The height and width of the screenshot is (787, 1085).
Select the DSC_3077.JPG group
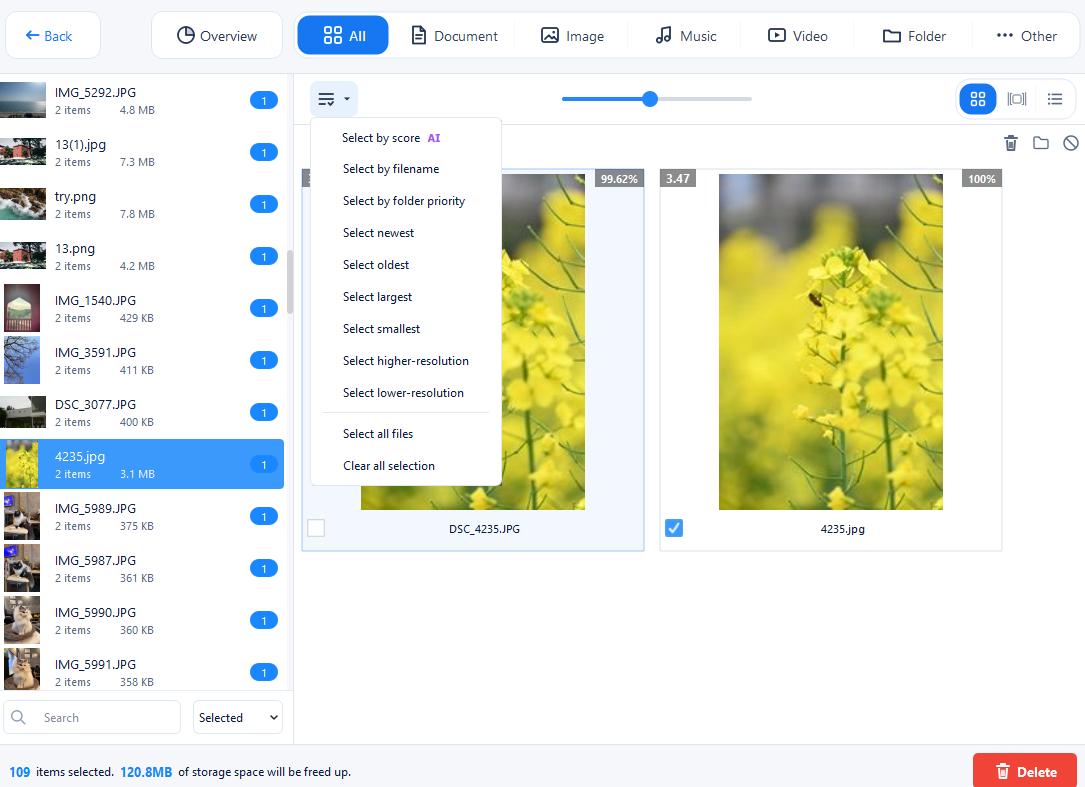(142, 412)
